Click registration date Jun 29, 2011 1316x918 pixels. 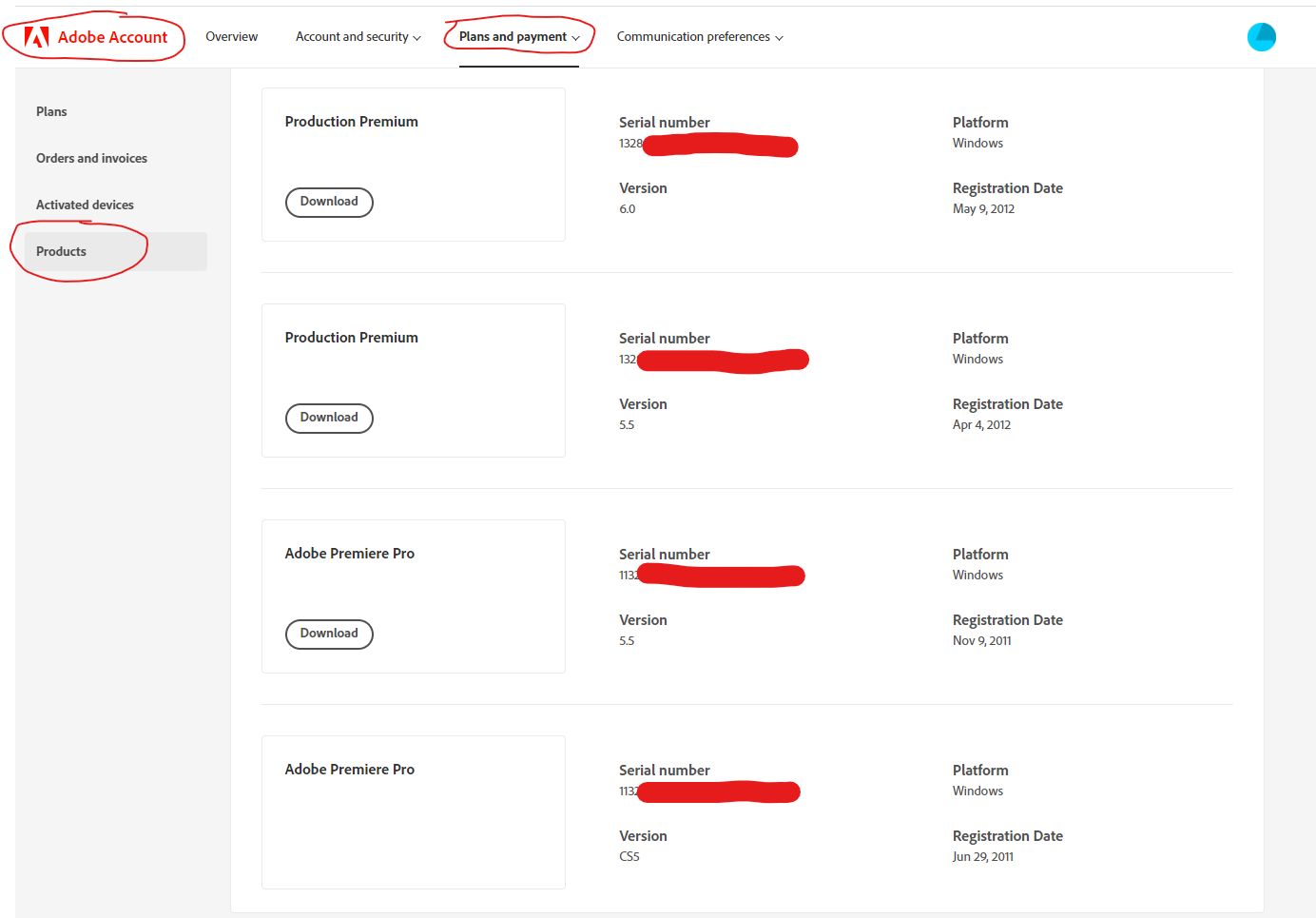[x=983, y=857]
